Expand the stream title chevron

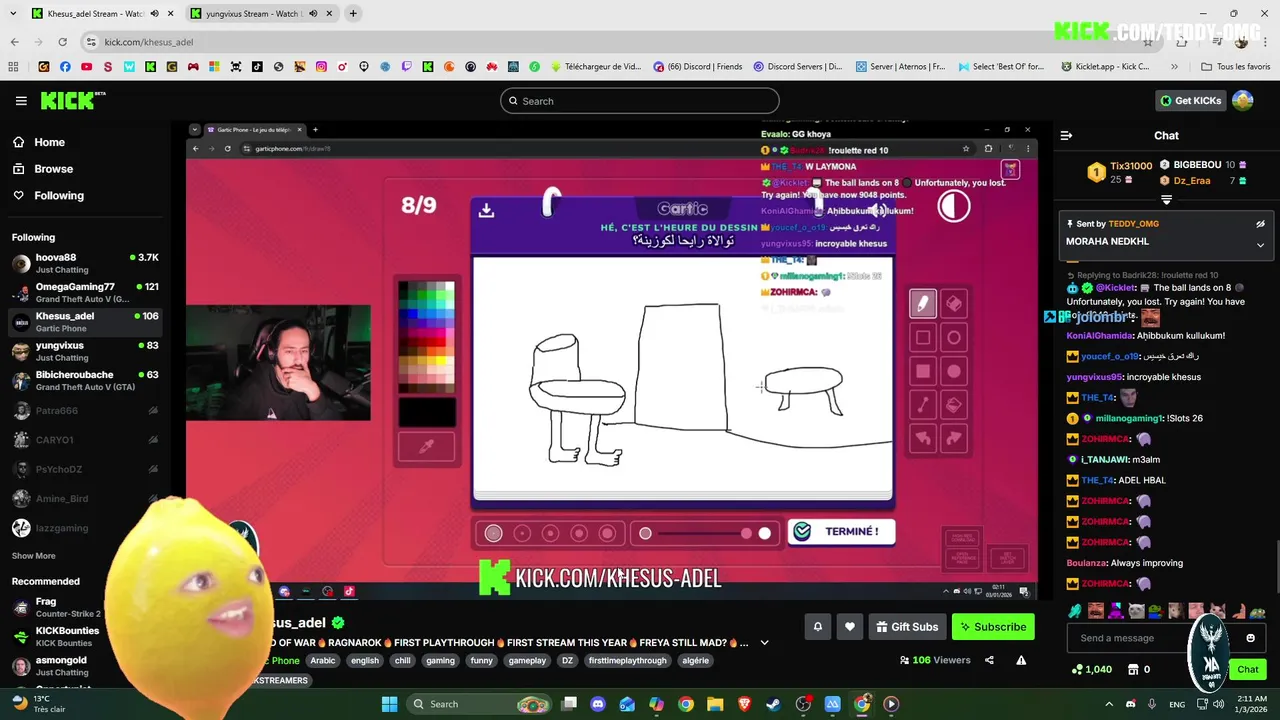(765, 643)
